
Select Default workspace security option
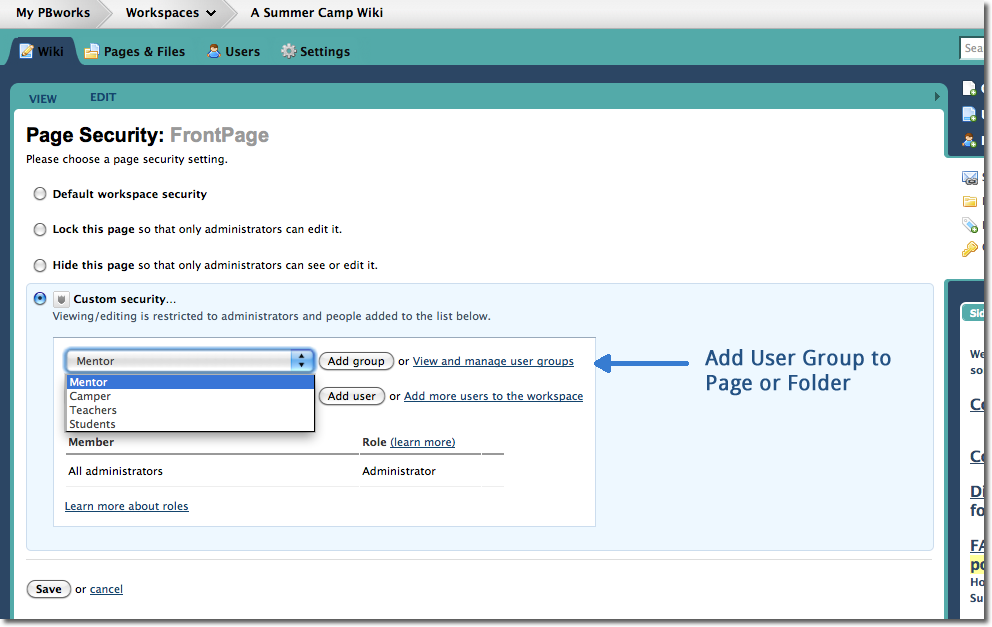click(40, 194)
